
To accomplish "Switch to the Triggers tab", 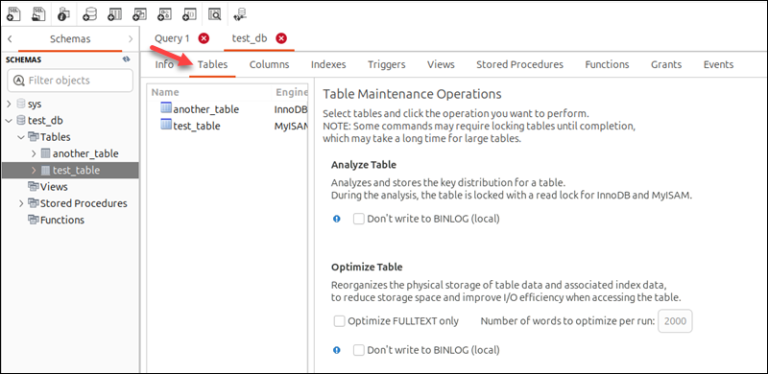I will tap(386, 65).
